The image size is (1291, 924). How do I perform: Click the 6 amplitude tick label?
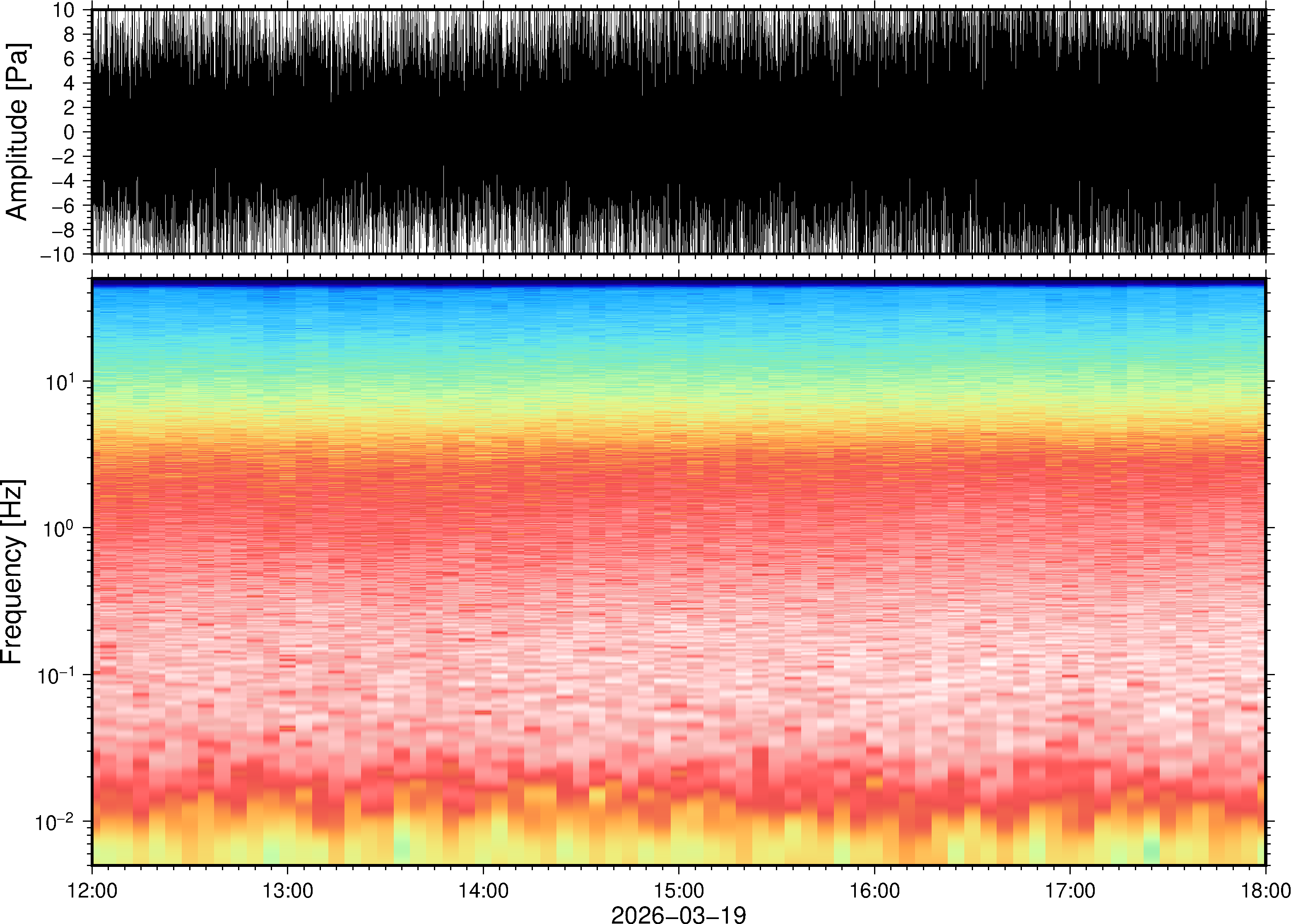point(70,59)
